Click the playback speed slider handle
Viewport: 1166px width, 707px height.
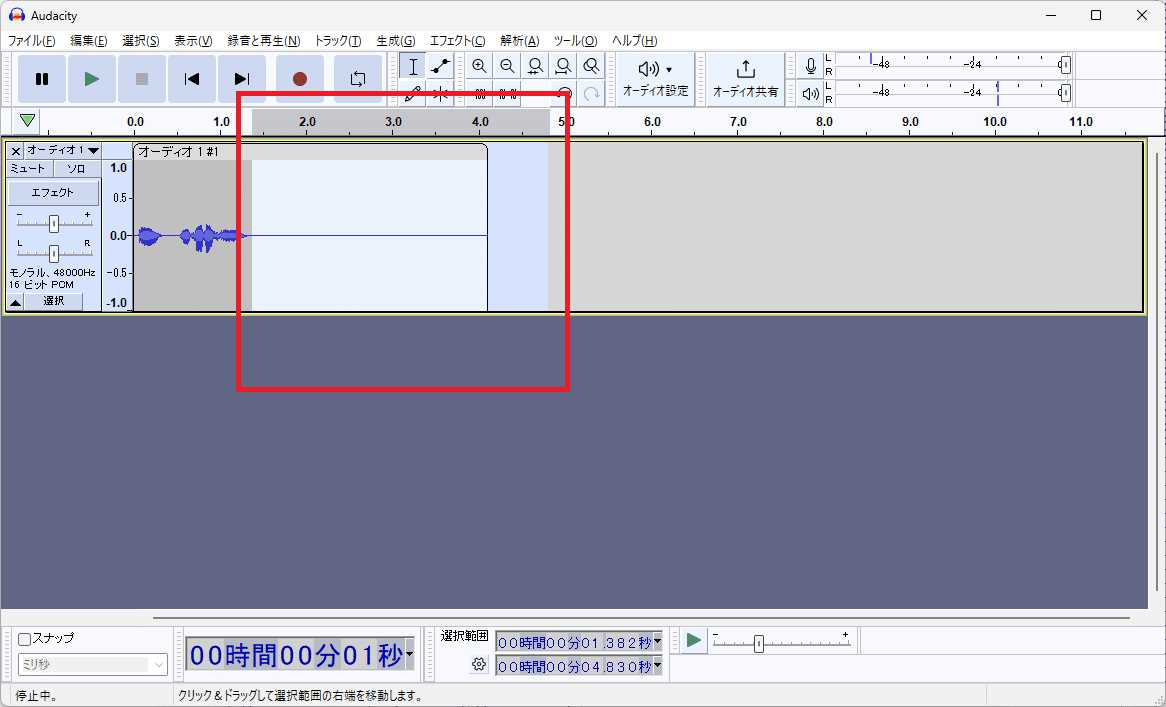pyautogui.click(x=758, y=643)
